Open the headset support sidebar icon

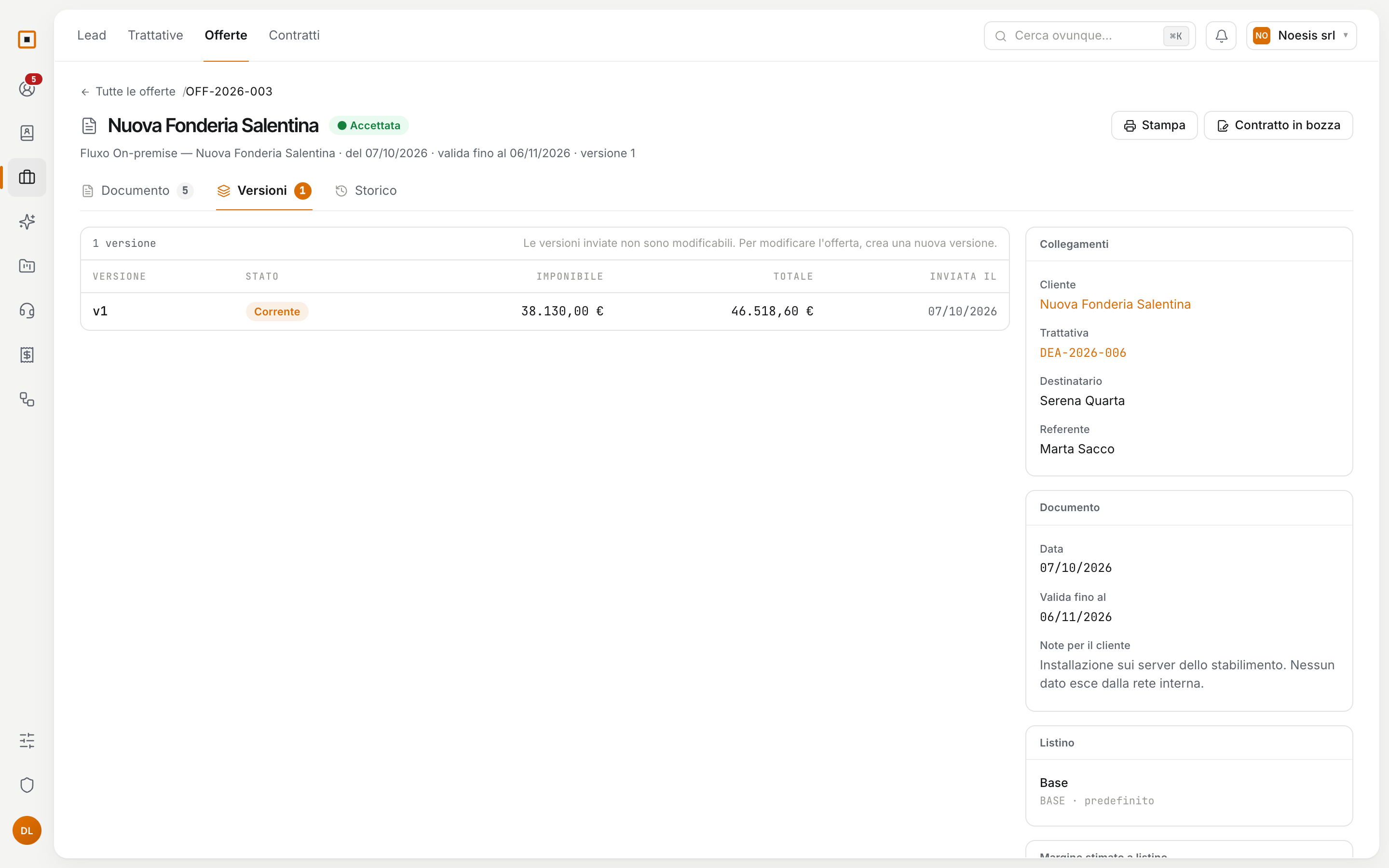coord(27,311)
